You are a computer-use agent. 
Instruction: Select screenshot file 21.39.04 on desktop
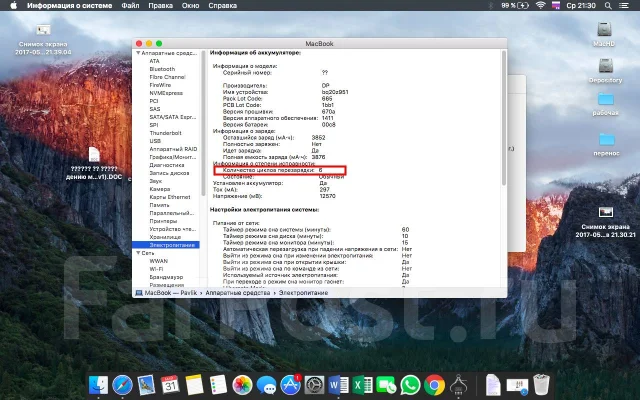click(43, 40)
